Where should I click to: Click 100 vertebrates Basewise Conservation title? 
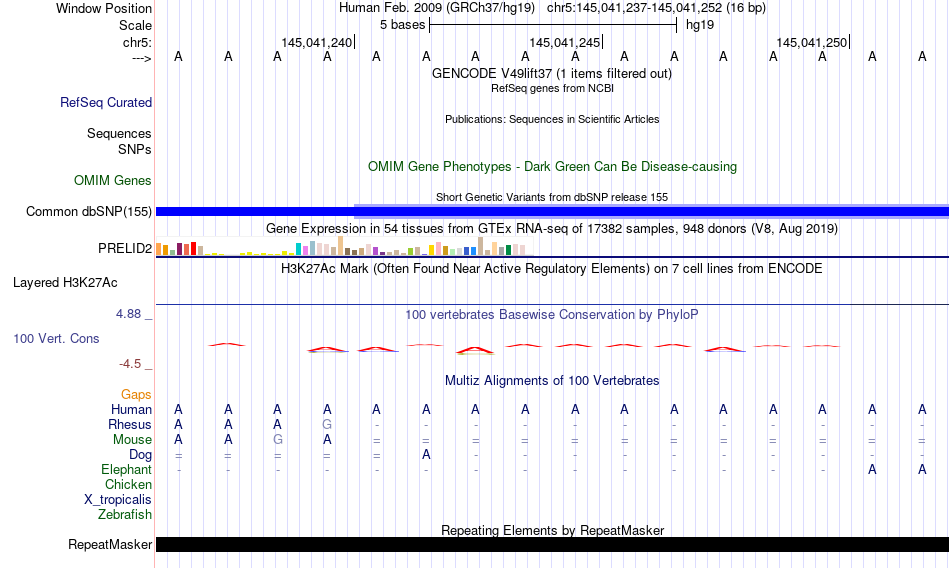(551, 315)
